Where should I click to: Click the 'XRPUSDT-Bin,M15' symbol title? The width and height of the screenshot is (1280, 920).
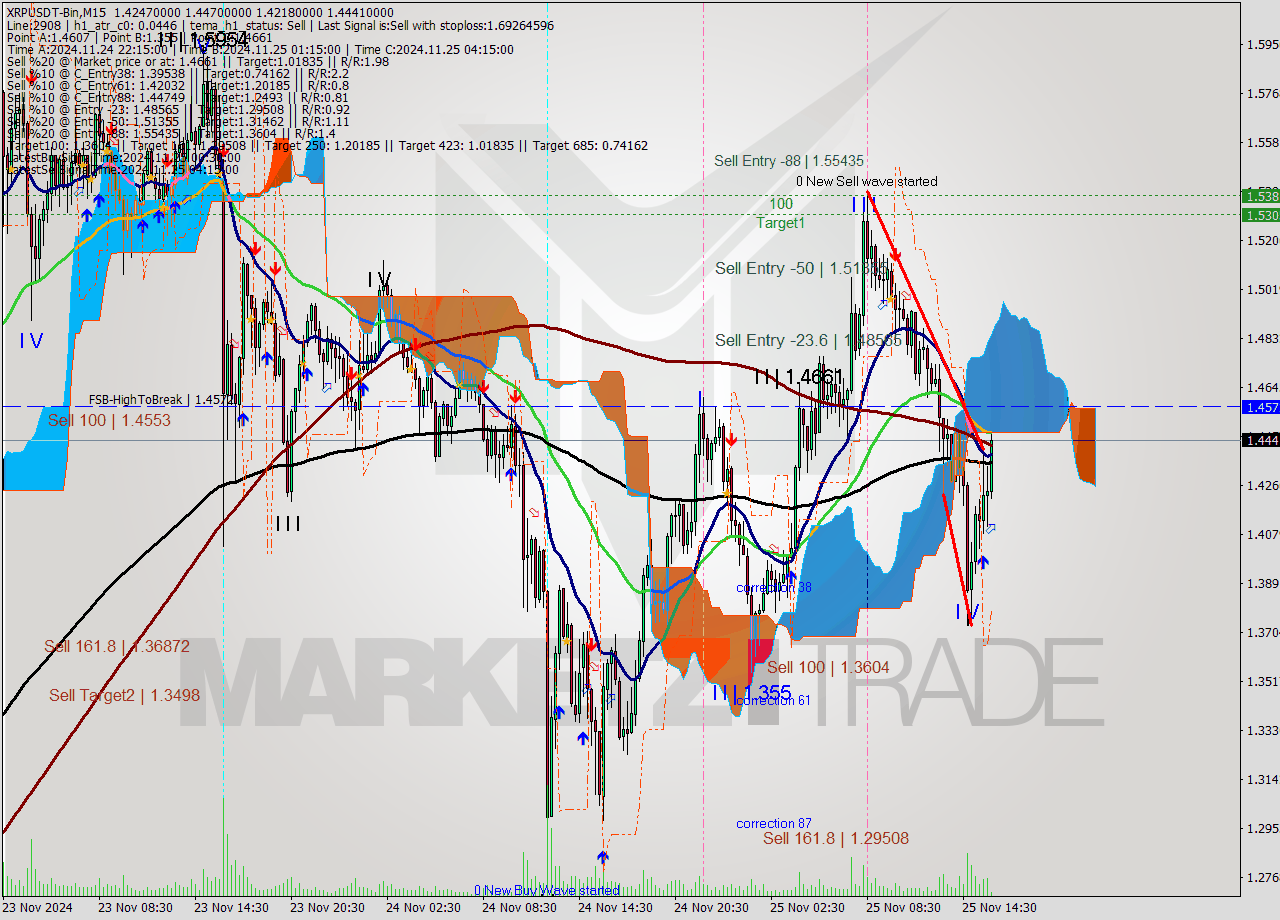click(x=56, y=12)
